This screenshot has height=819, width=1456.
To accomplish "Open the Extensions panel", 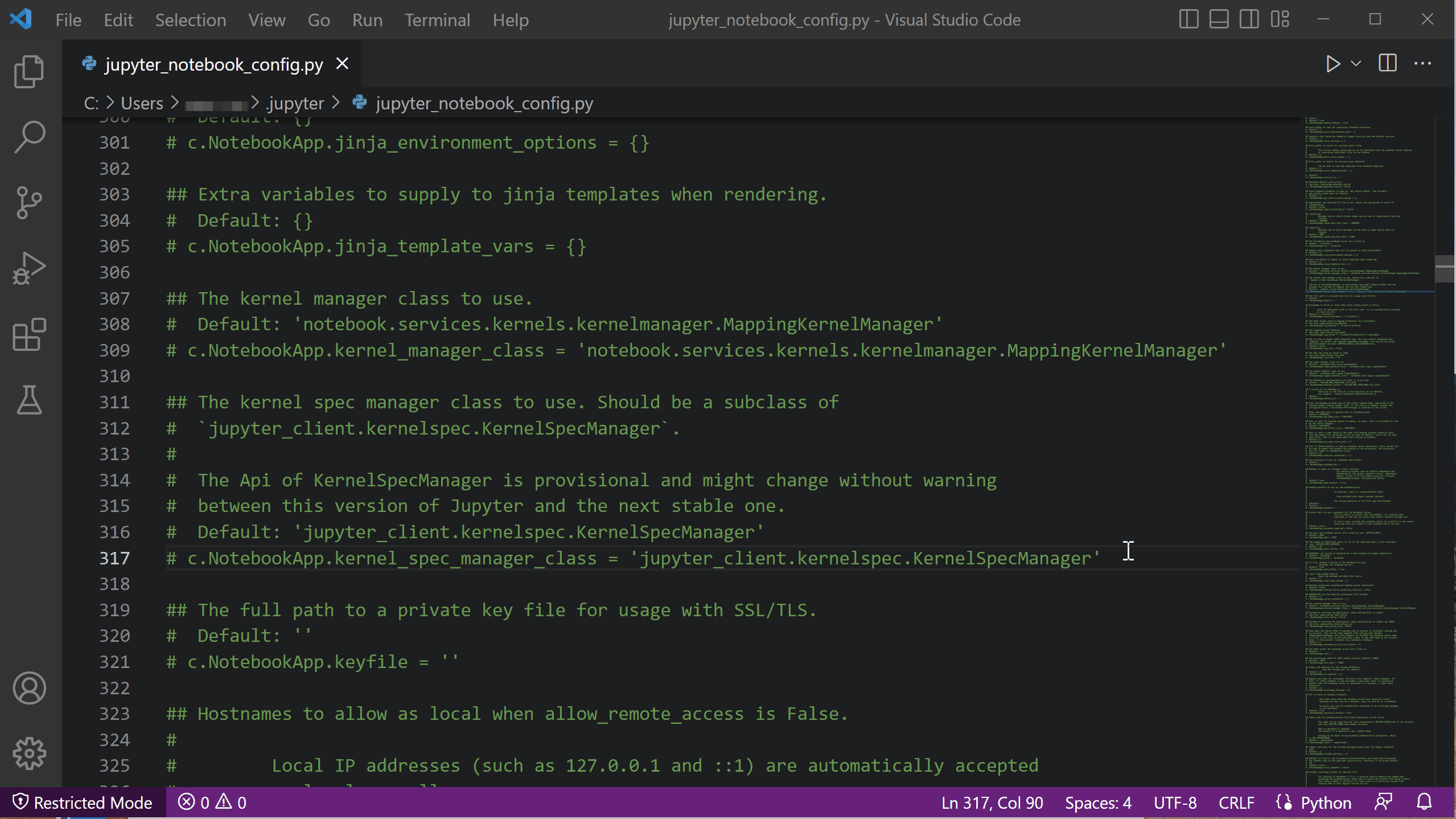I will (28, 335).
